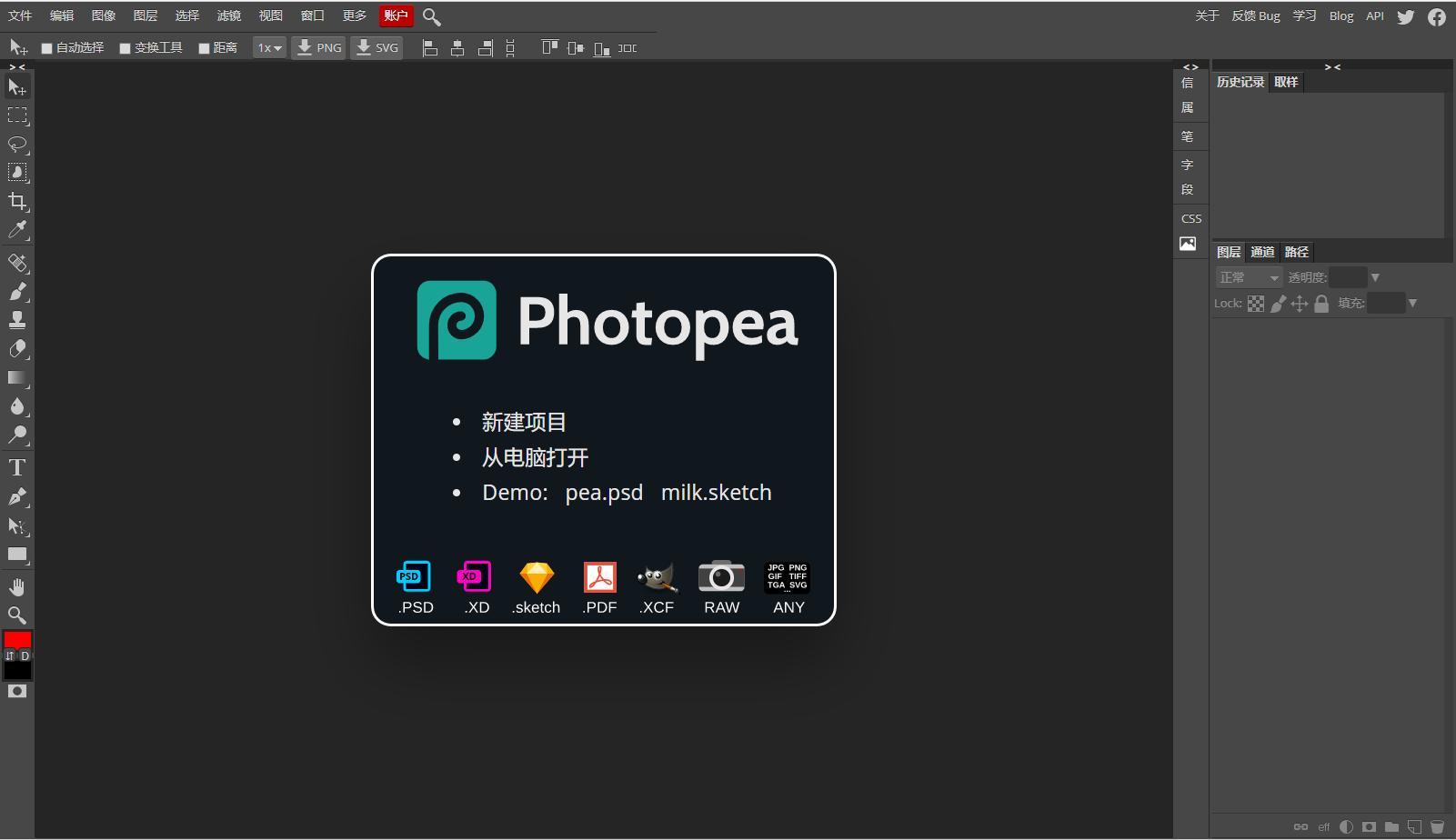The height and width of the screenshot is (840, 1456).
Task: Open the 1x zoom level dropdown
Action: point(267,47)
